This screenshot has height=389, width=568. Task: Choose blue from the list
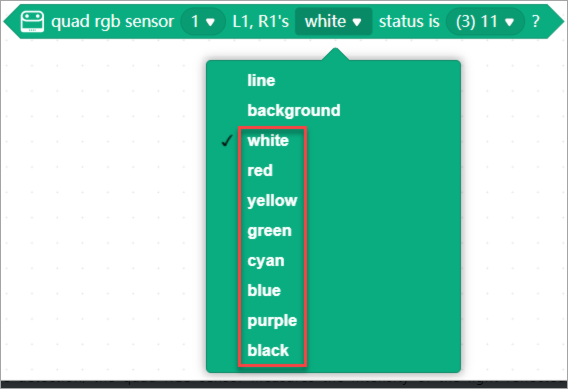point(264,290)
